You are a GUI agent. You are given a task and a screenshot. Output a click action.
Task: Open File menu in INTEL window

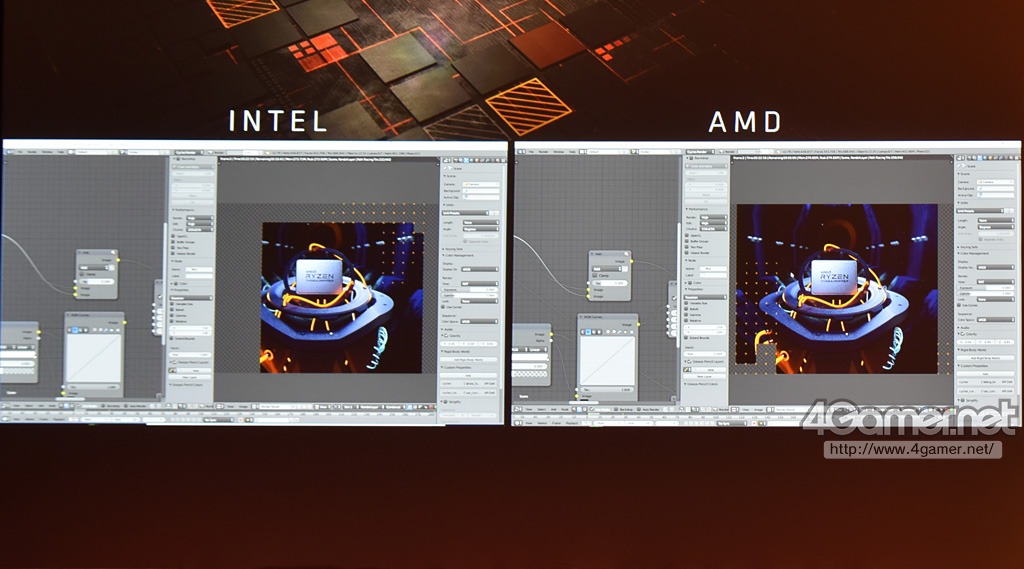(x=20, y=152)
